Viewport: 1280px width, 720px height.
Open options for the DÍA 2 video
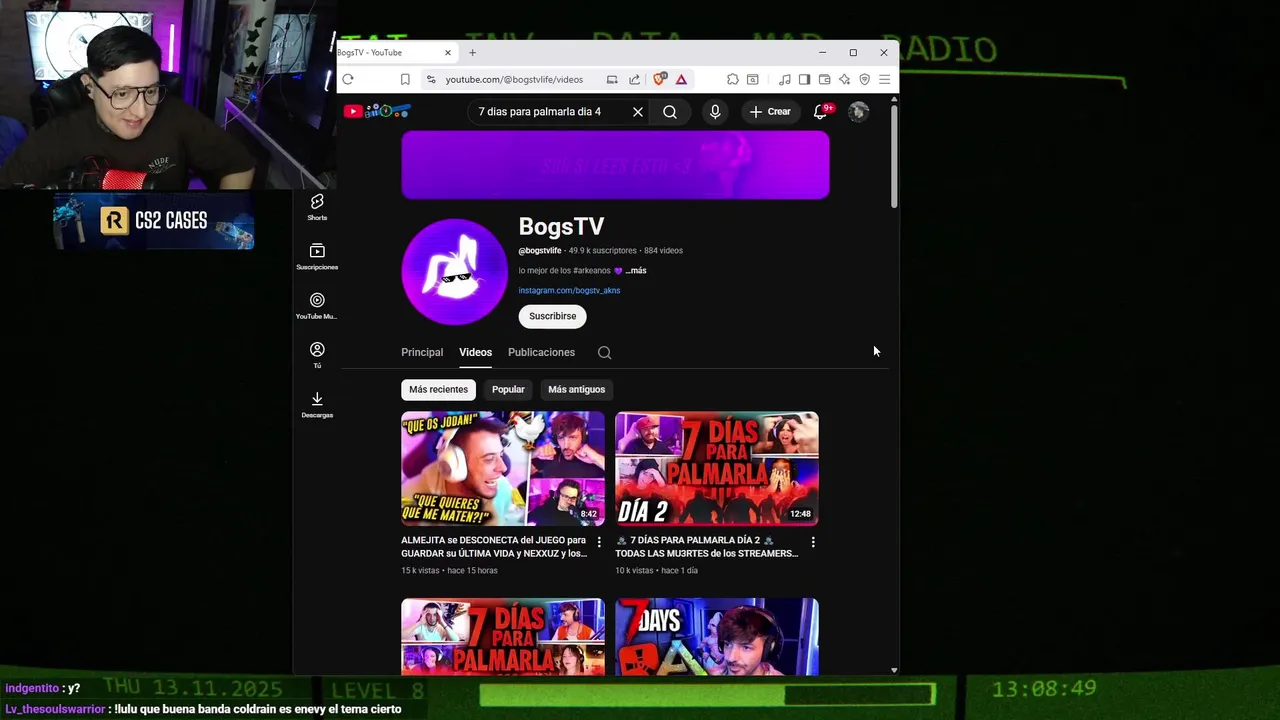click(813, 542)
